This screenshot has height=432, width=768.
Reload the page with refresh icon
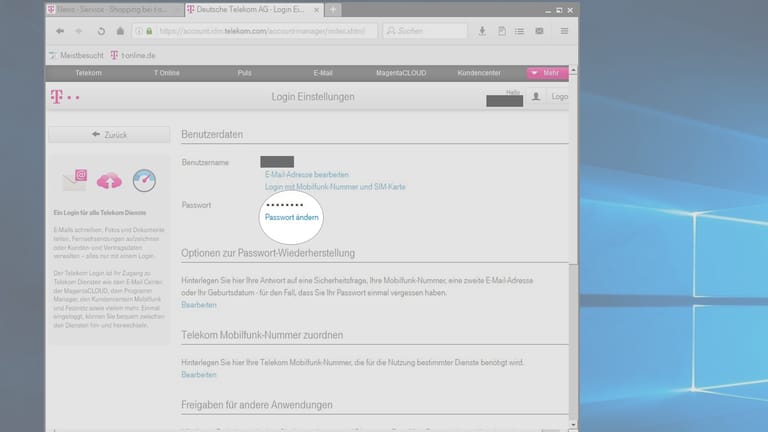(x=101, y=31)
